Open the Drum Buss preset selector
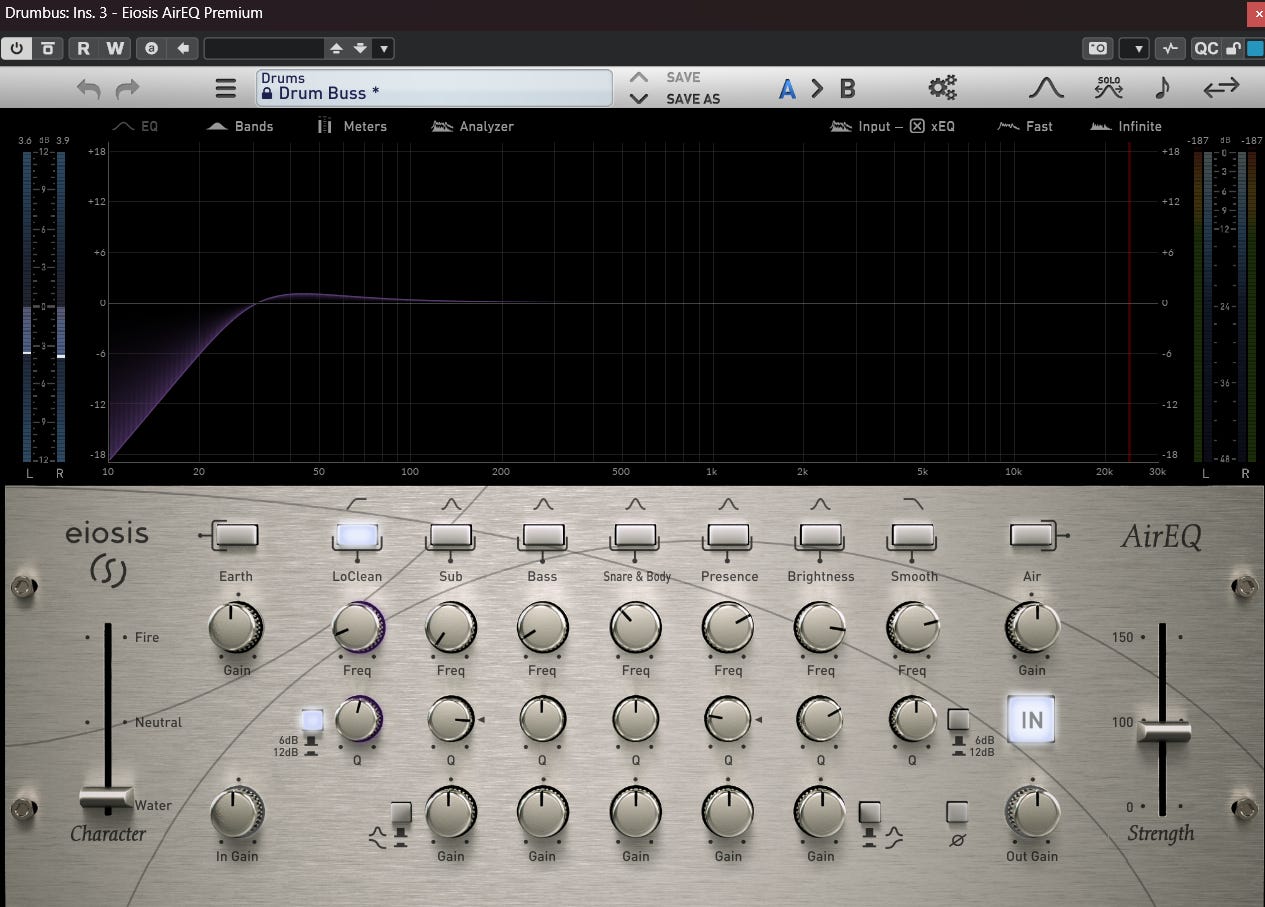The height and width of the screenshot is (907, 1265). (434, 87)
